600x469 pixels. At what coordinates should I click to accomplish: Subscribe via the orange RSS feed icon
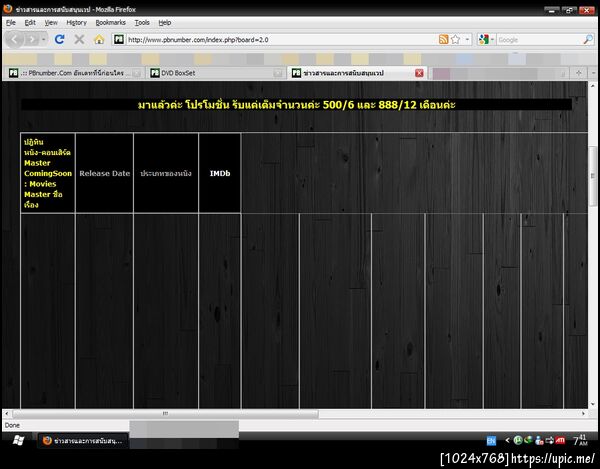443,39
